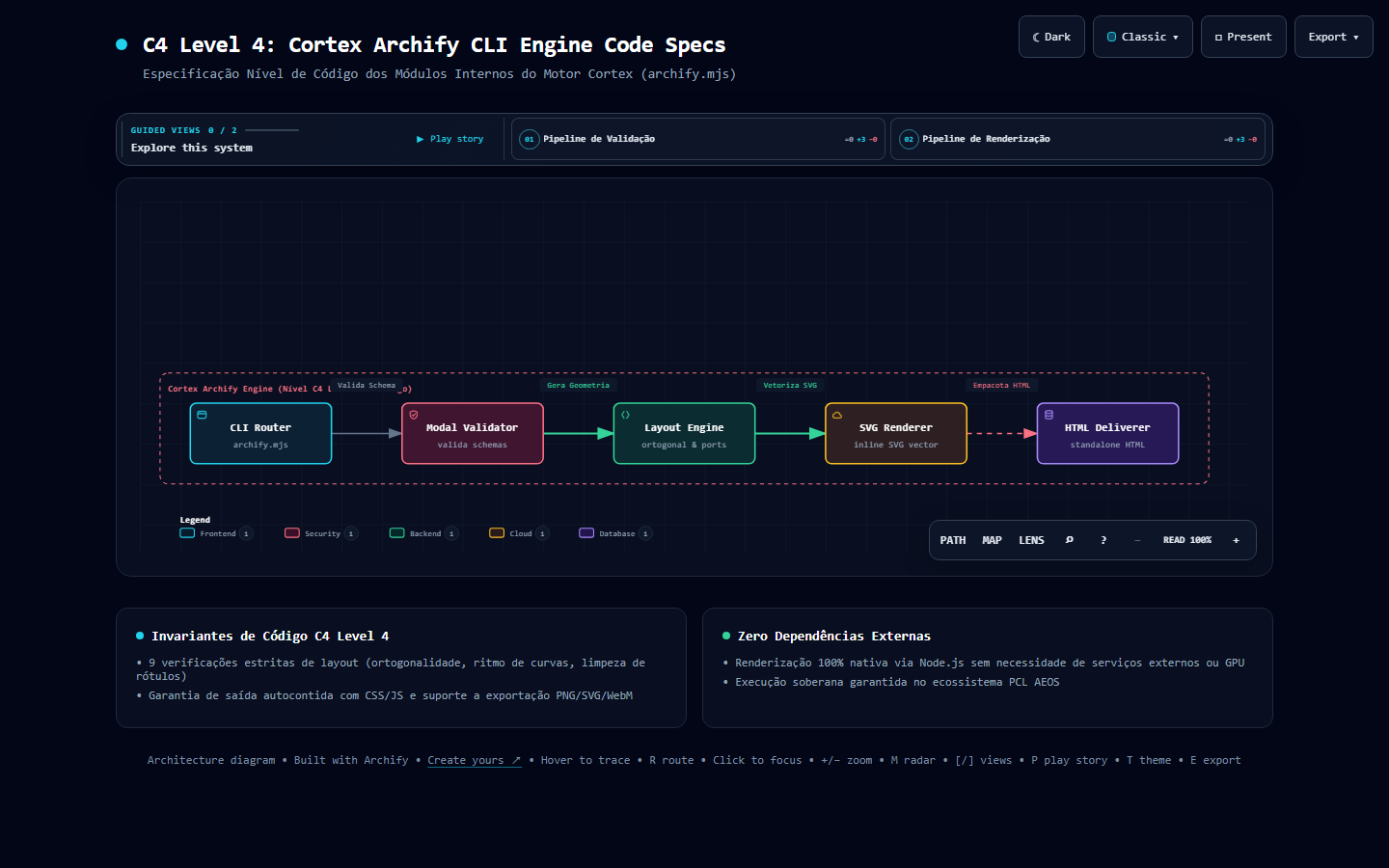
Task: Toggle the Dark theme button
Action: pos(1051,37)
